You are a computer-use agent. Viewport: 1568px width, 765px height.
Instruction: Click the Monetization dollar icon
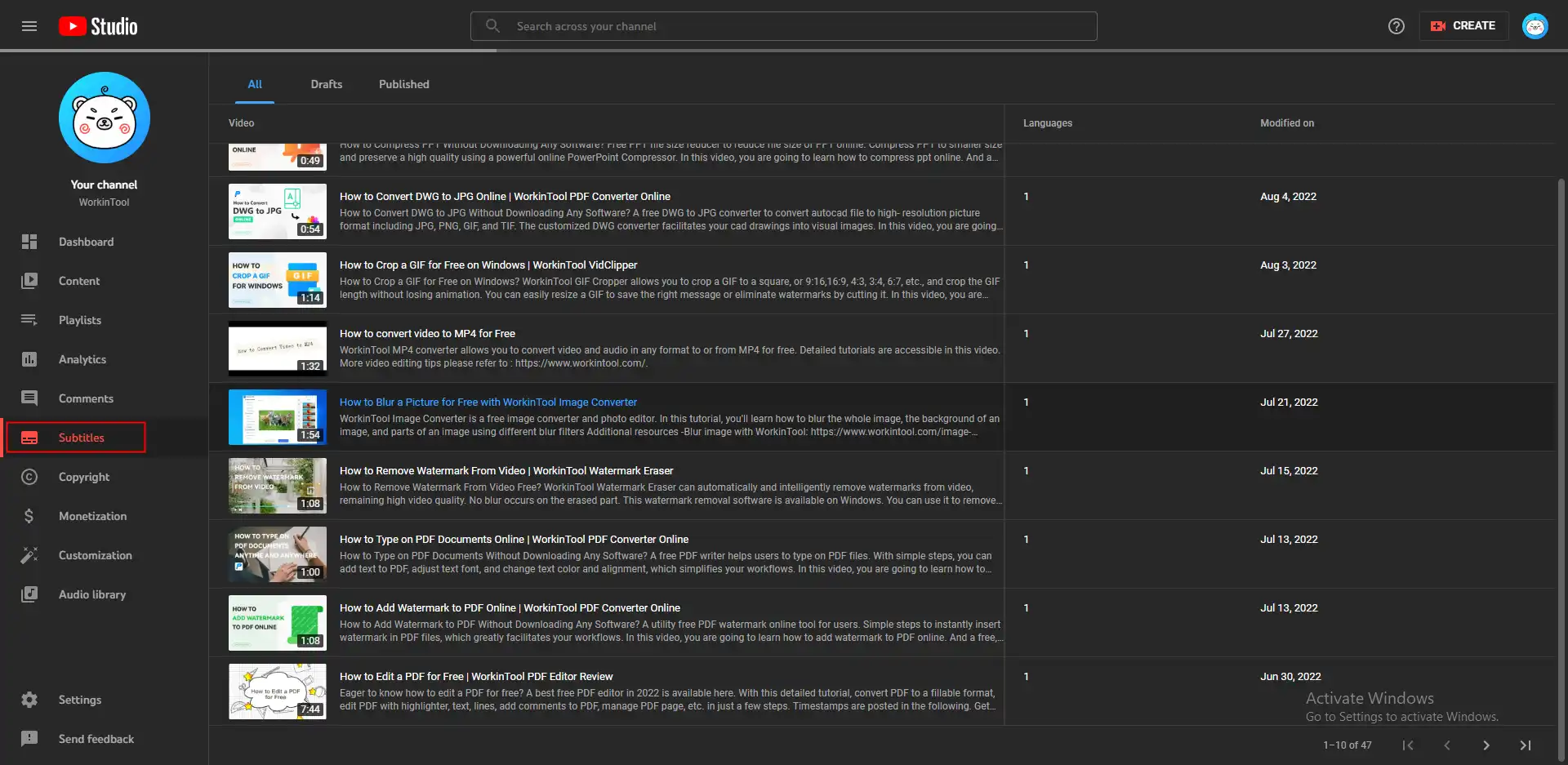pos(29,516)
